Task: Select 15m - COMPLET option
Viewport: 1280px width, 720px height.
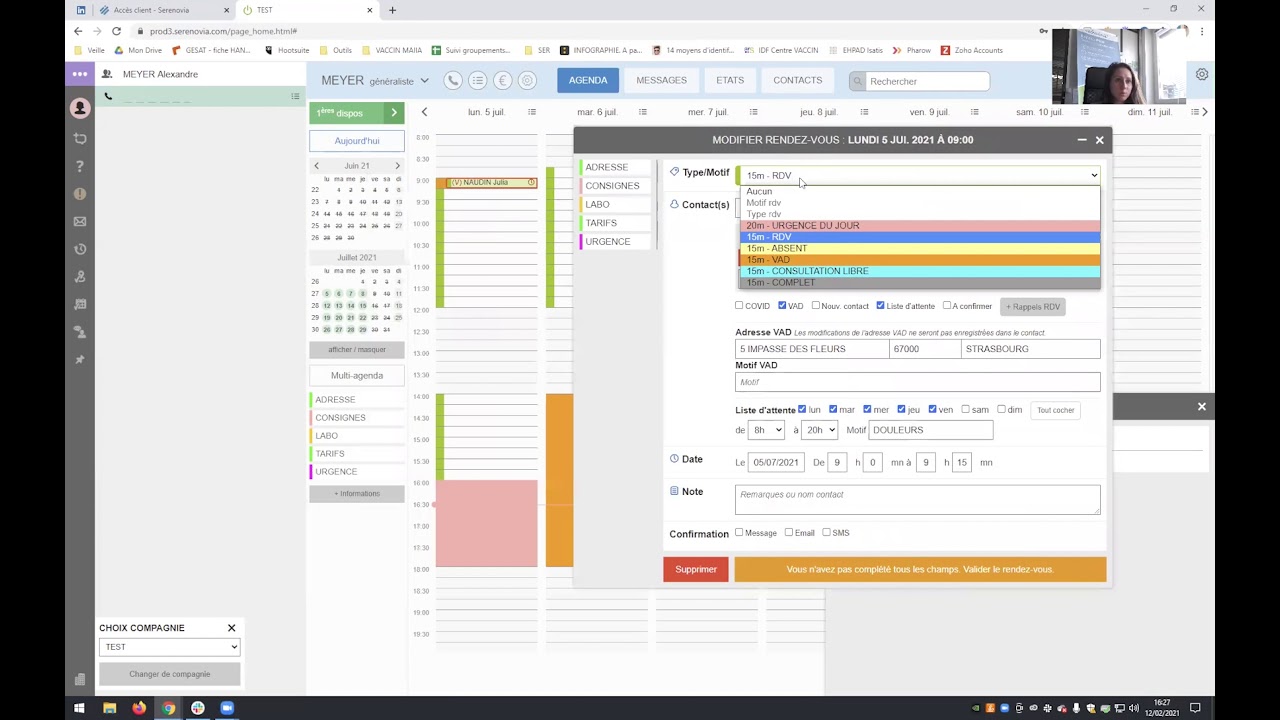Action: 920,283
